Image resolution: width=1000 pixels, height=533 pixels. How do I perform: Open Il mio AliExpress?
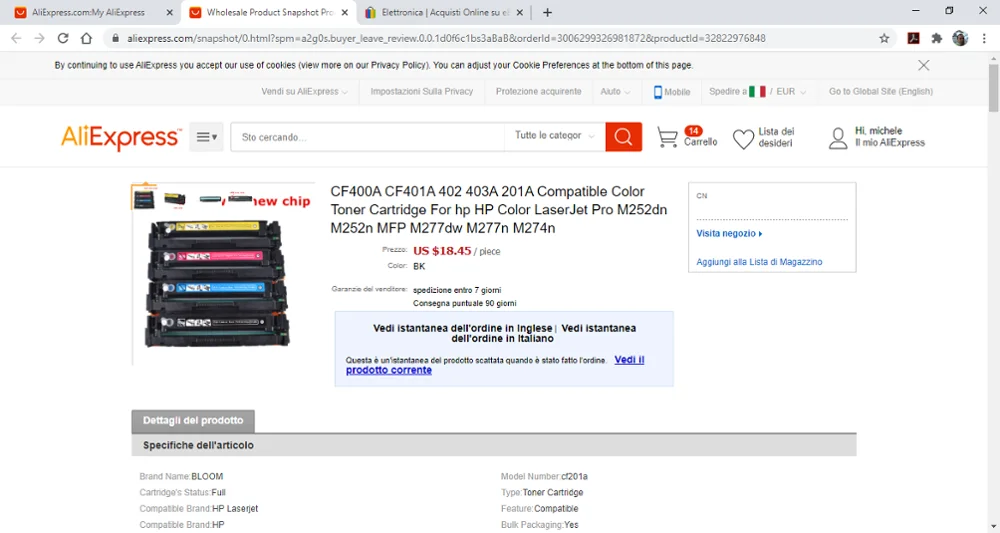tap(890, 143)
